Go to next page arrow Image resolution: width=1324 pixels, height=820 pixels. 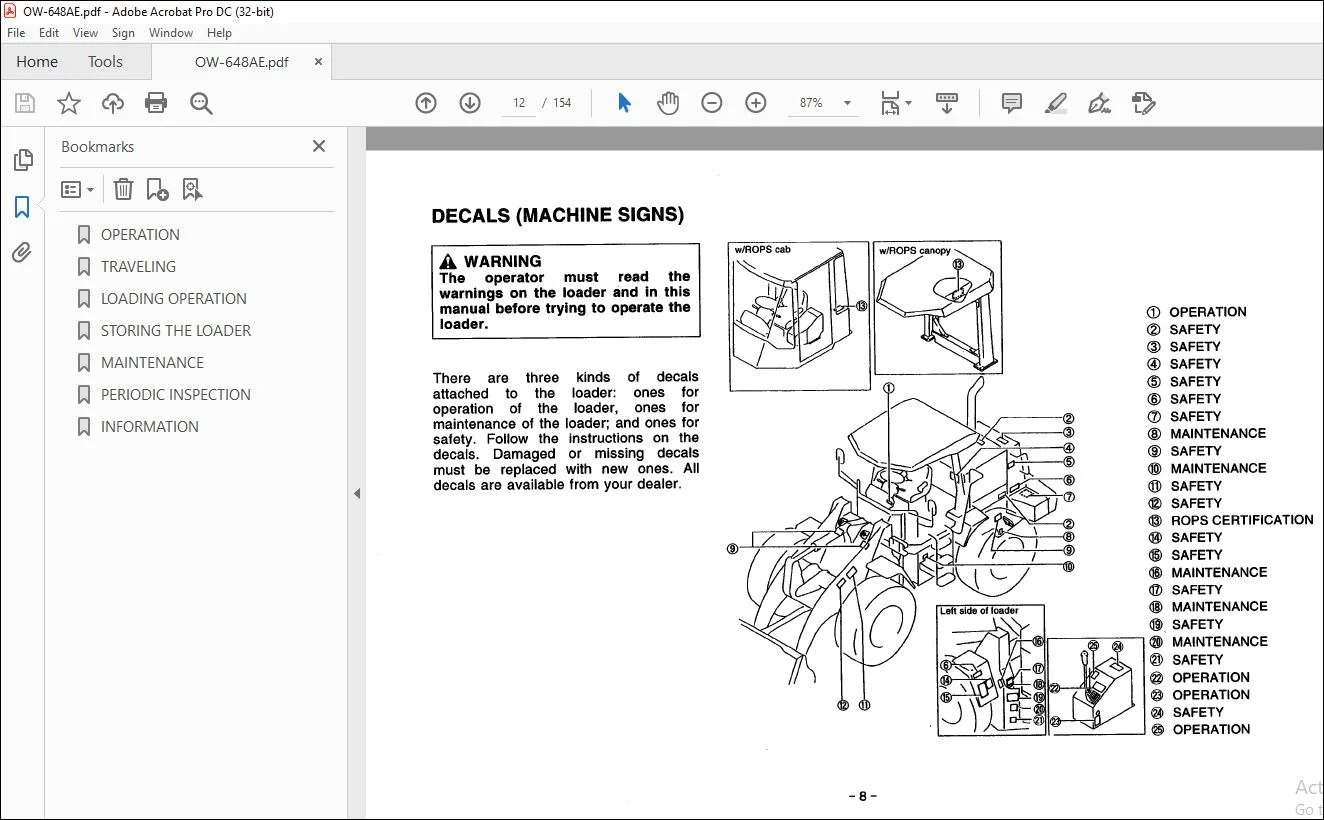pyautogui.click(x=470, y=103)
